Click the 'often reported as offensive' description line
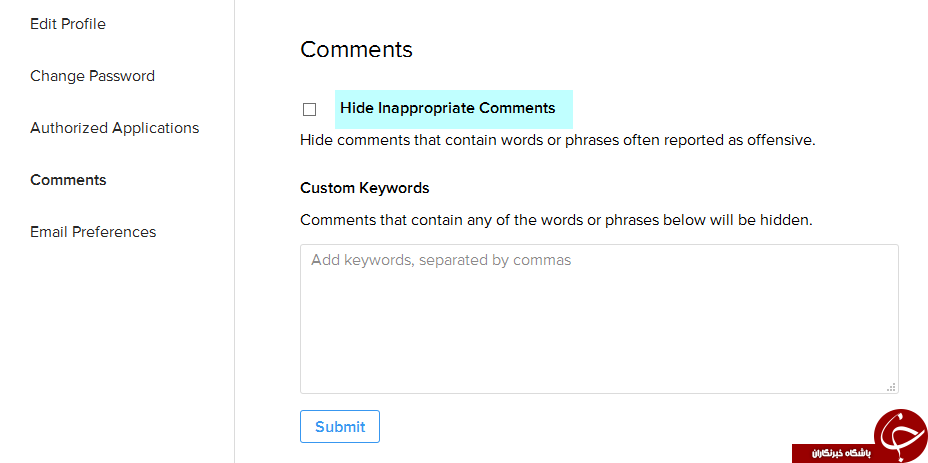The height and width of the screenshot is (463, 928). point(558,140)
